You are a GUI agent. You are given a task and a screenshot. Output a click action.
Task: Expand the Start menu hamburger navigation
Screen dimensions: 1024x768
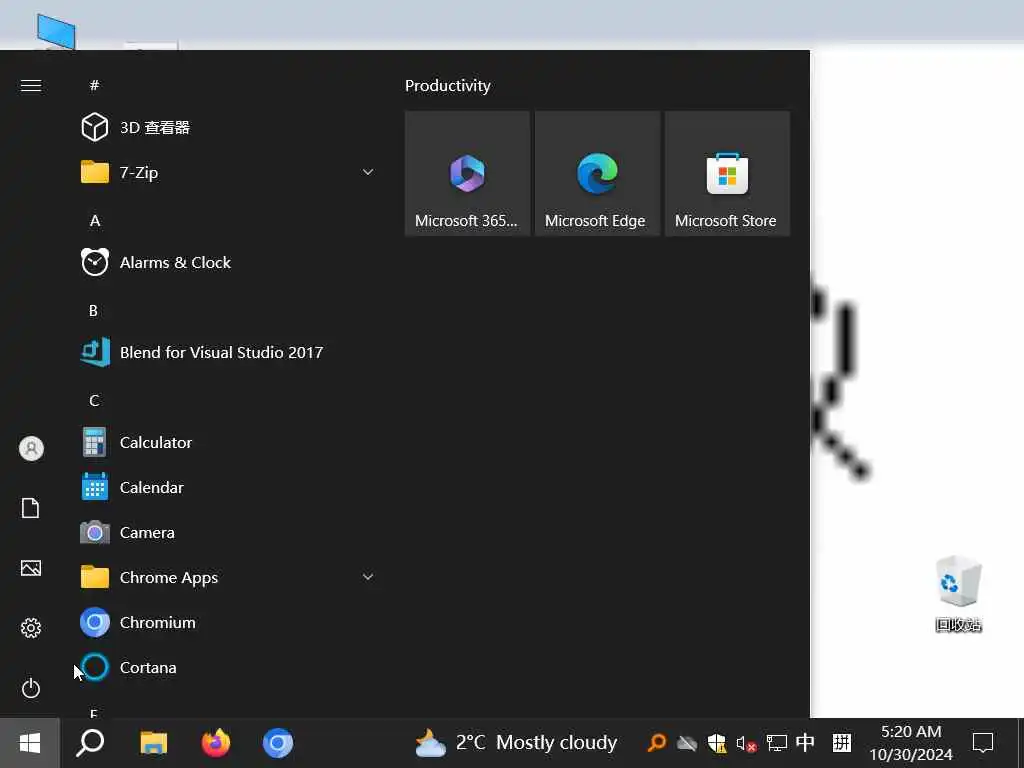(31, 86)
